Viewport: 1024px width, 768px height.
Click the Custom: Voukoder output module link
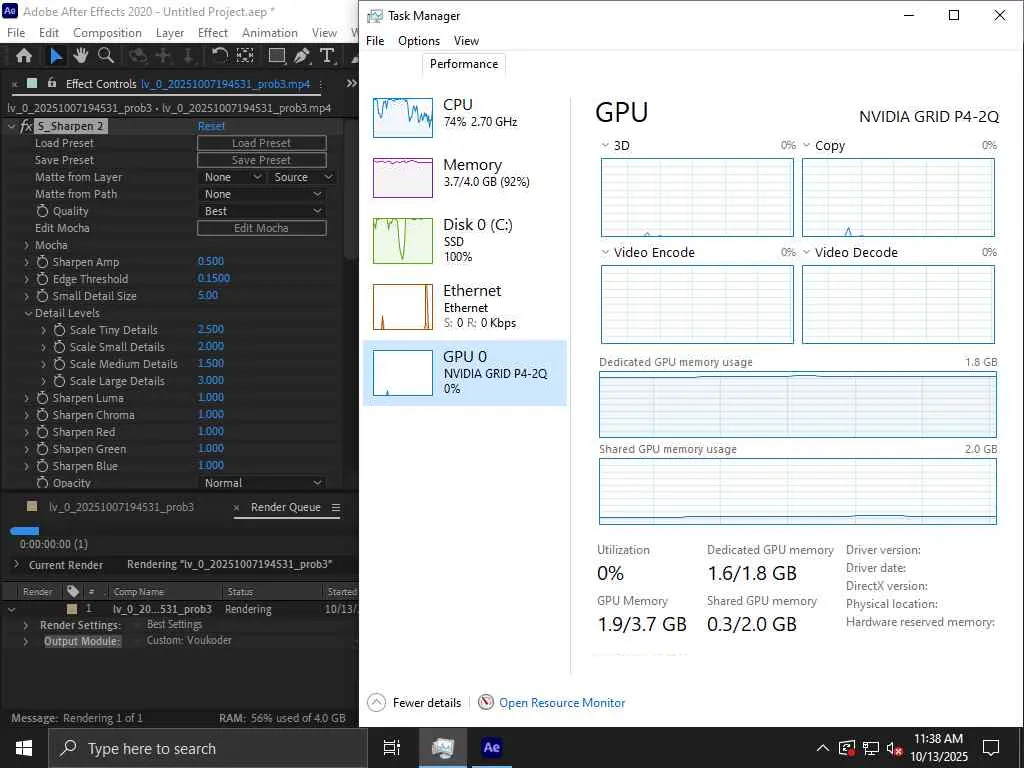189,641
